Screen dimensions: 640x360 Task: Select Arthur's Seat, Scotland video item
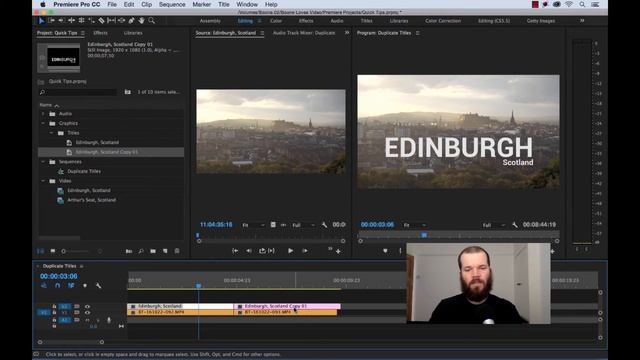pyautogui.click(x=91, y=200)
